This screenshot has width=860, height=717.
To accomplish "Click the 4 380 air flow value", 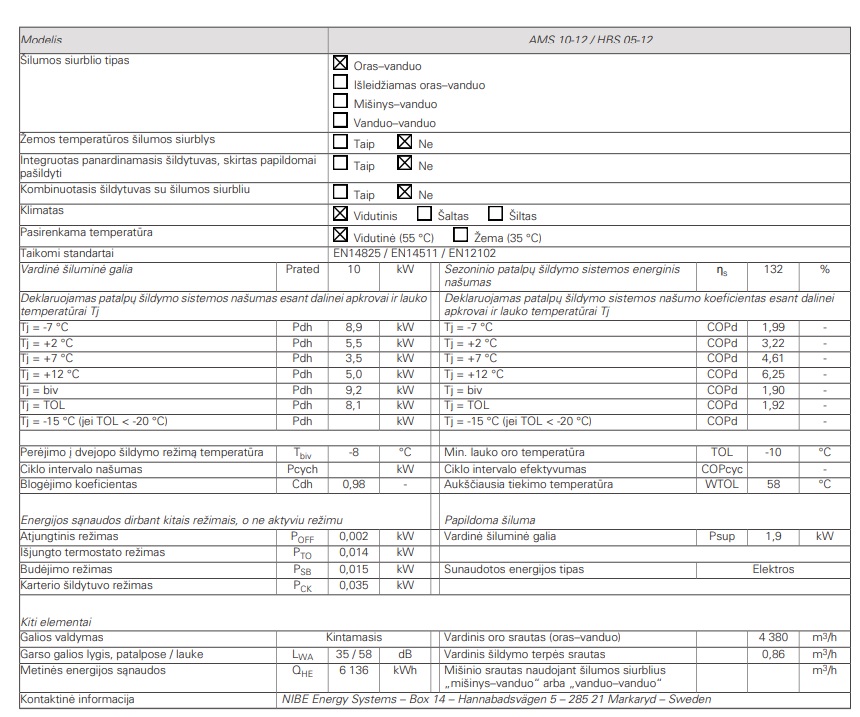I will click(x=773, y=637).
